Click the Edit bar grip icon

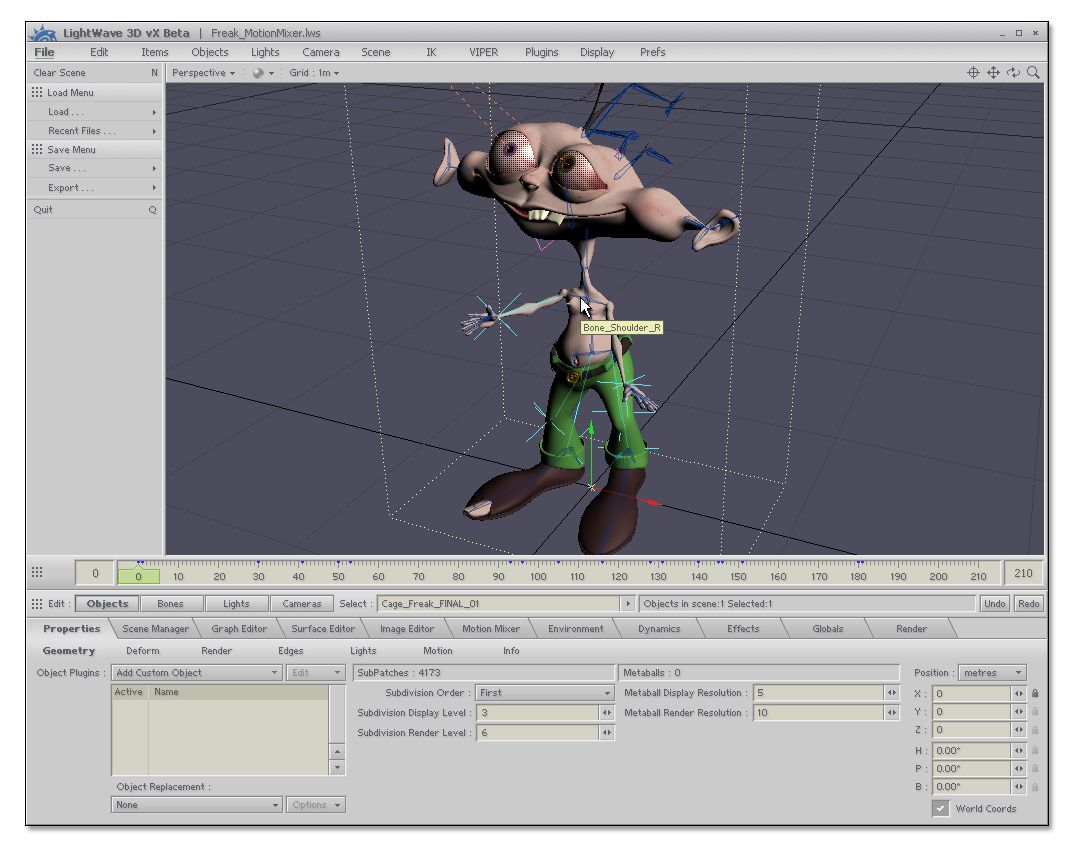click(37, 604)
